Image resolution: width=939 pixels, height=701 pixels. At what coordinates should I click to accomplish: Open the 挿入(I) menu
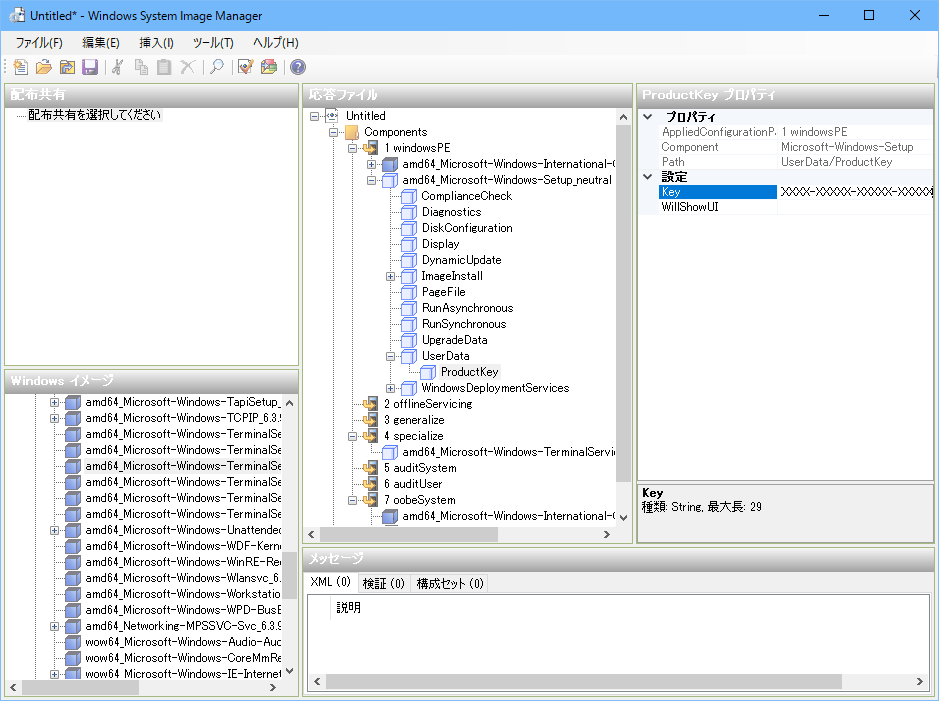156,43
